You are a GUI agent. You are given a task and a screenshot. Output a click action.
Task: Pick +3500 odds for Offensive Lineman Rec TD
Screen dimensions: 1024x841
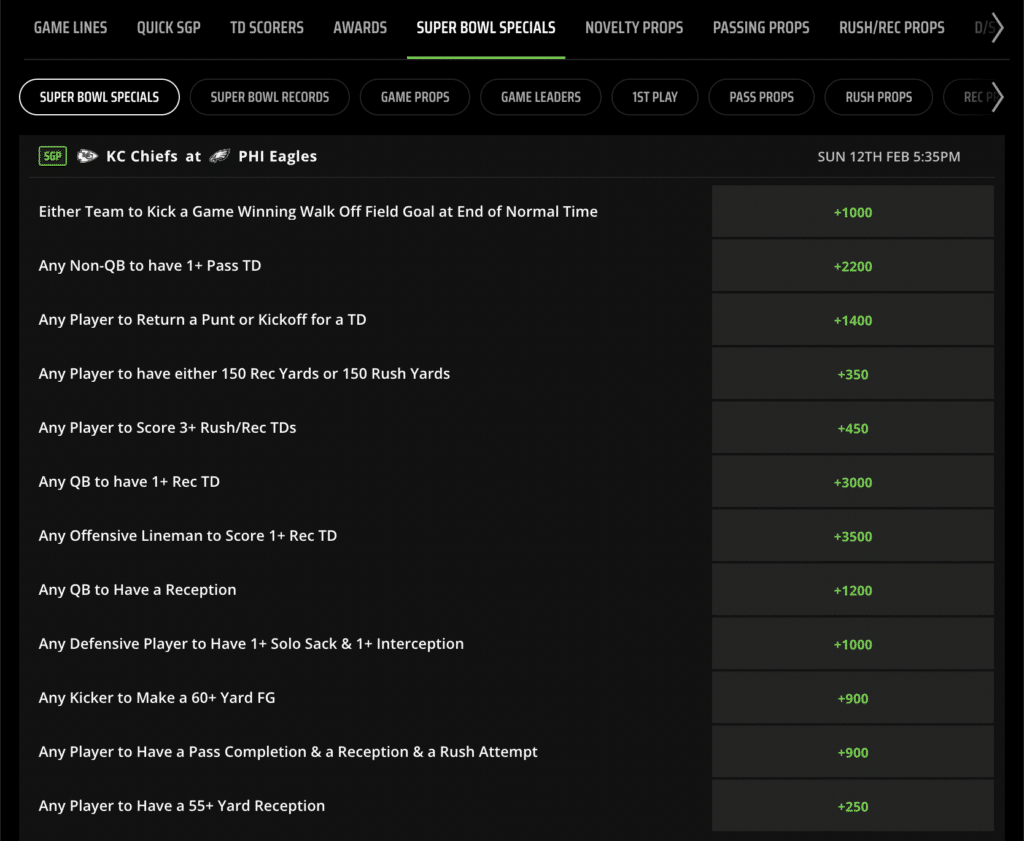click(x=853, y=536)
